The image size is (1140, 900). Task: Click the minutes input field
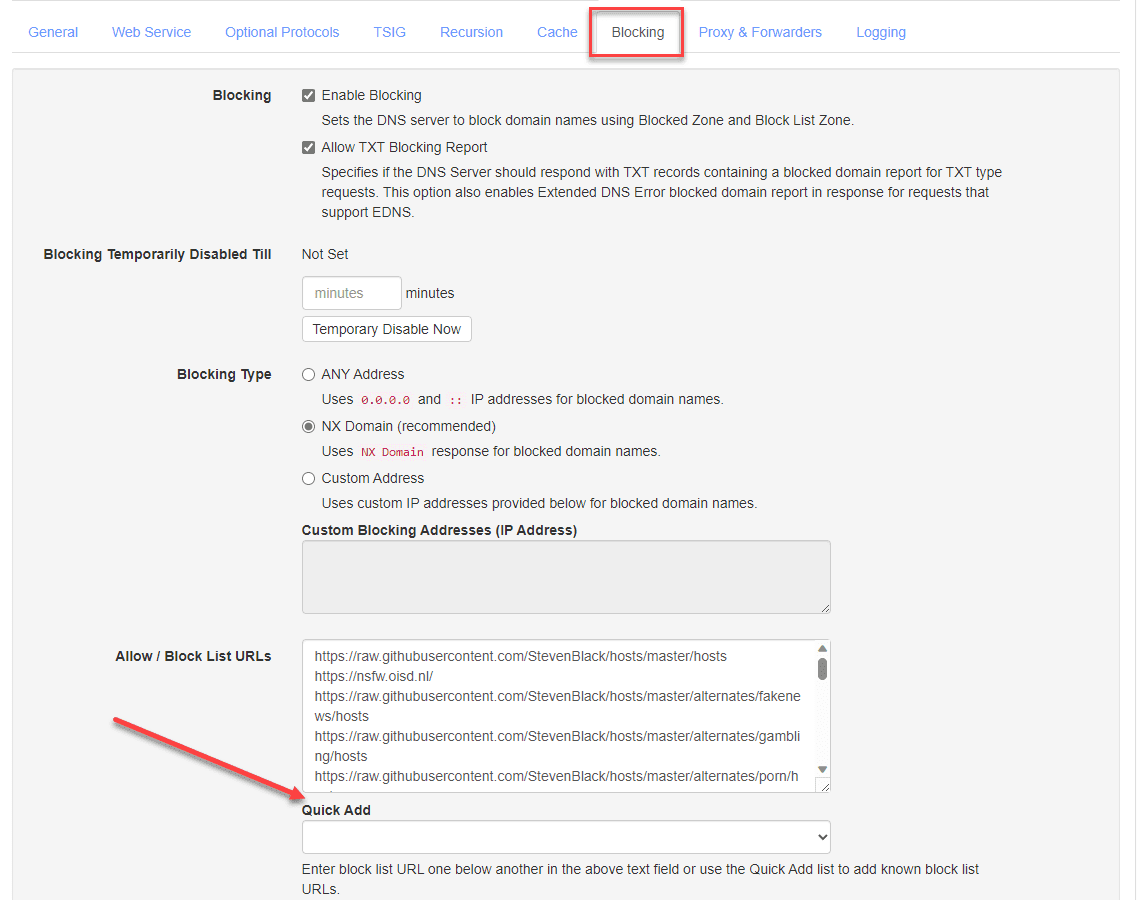coord(352,293)
